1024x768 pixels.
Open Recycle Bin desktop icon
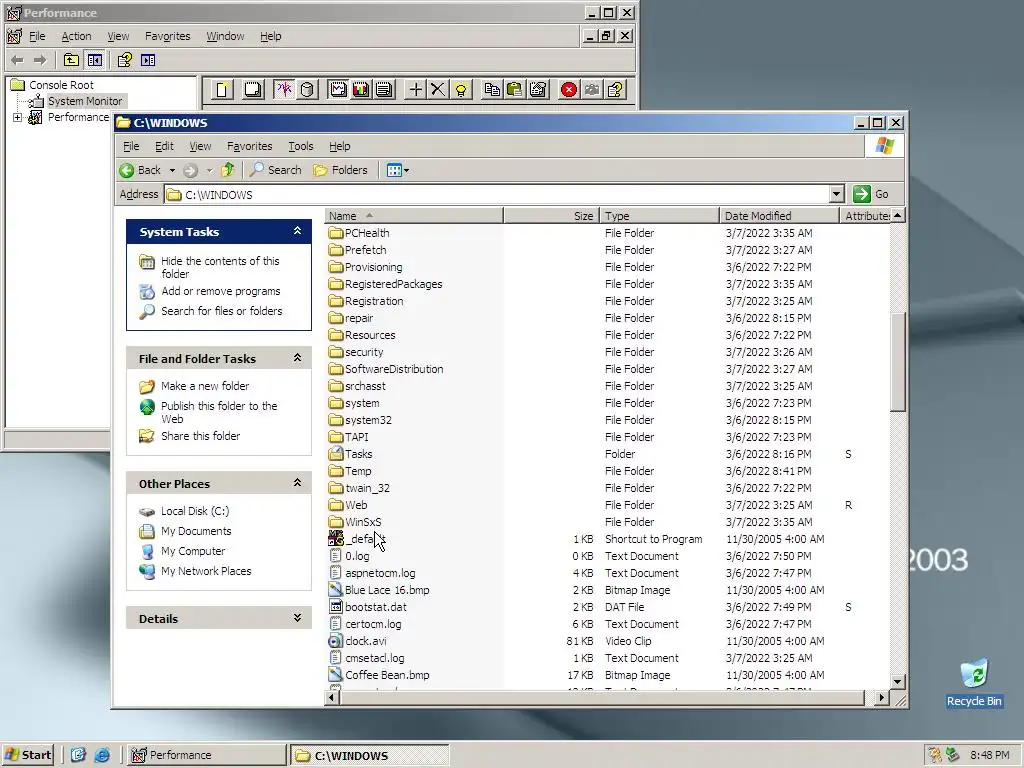974,682
